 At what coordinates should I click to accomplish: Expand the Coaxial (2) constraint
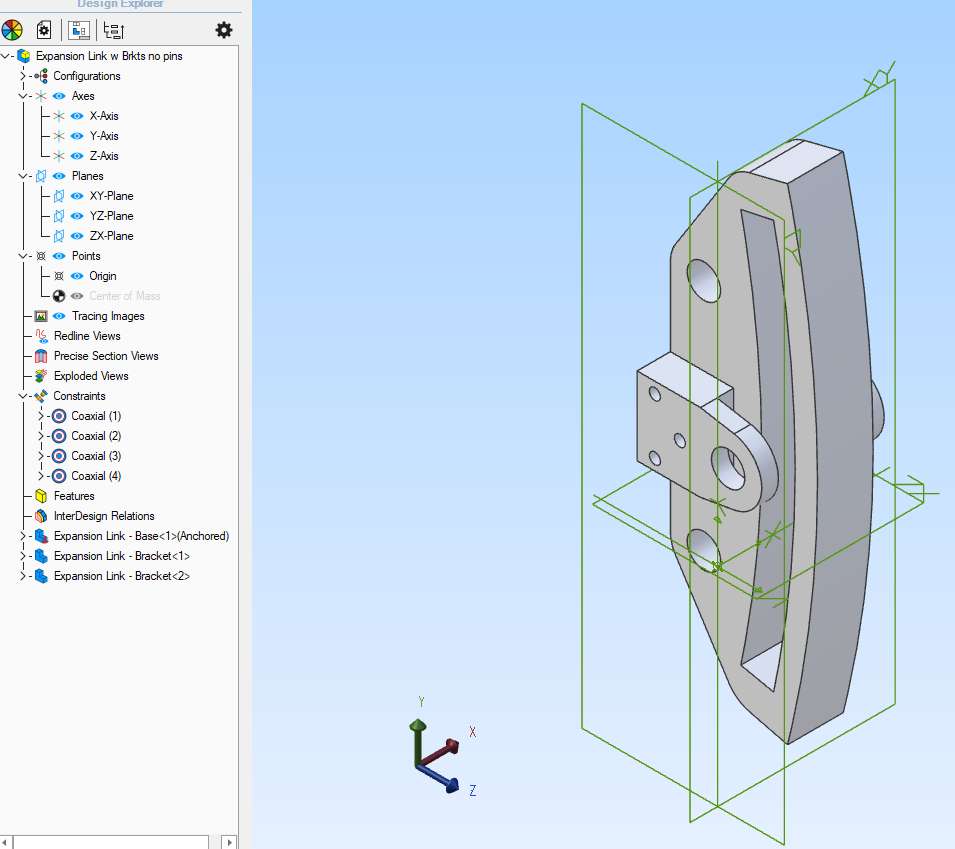click(41, 436)
